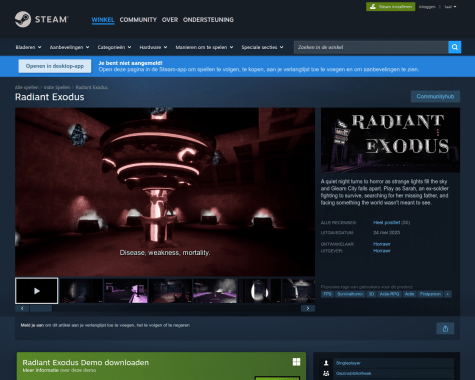This screenshot has height=380, width=475.
Task: Select the fifth thumbnail with purple floor
Action: [215, 291]
